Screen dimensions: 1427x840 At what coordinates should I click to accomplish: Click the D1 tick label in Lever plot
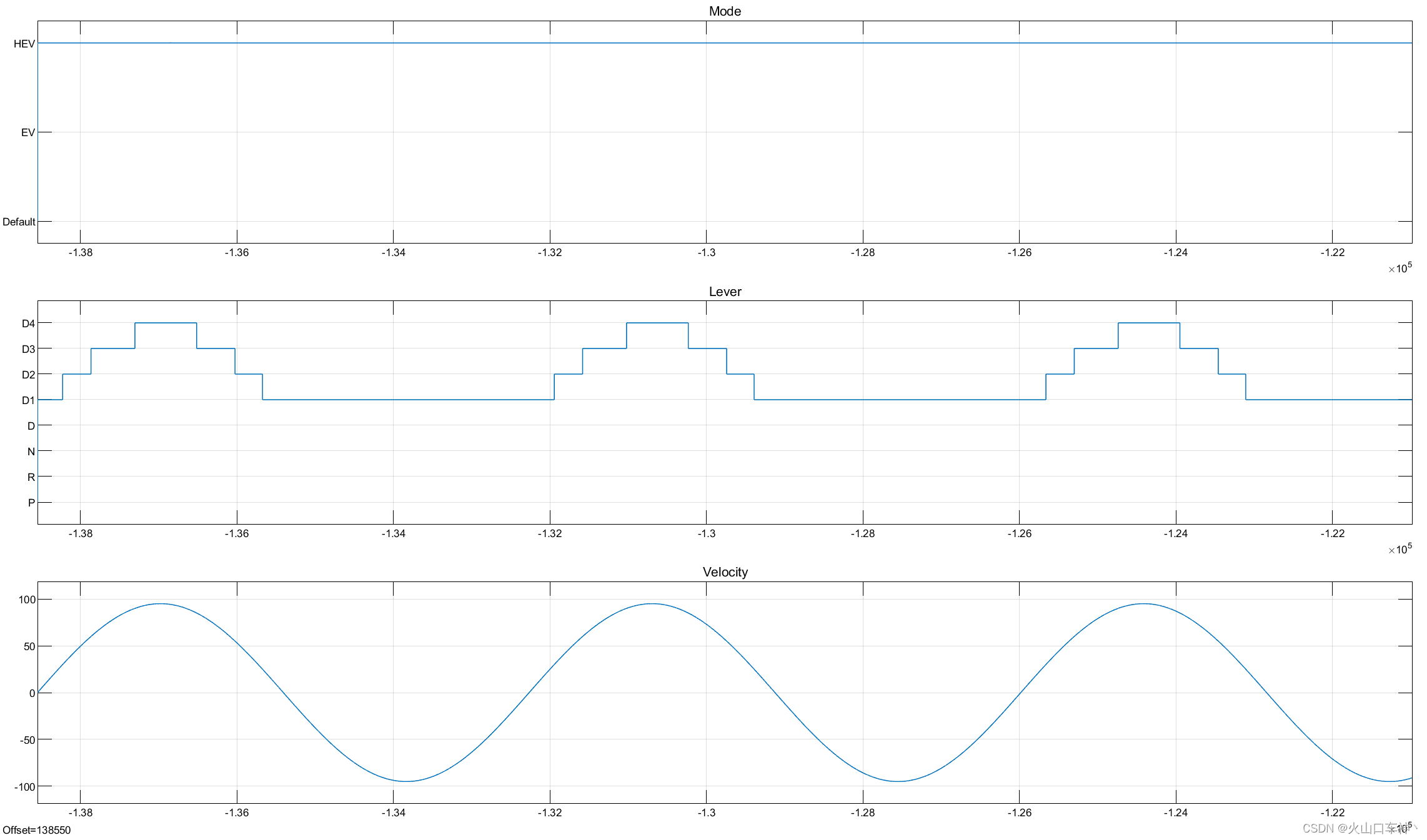[x=28, y=400]
